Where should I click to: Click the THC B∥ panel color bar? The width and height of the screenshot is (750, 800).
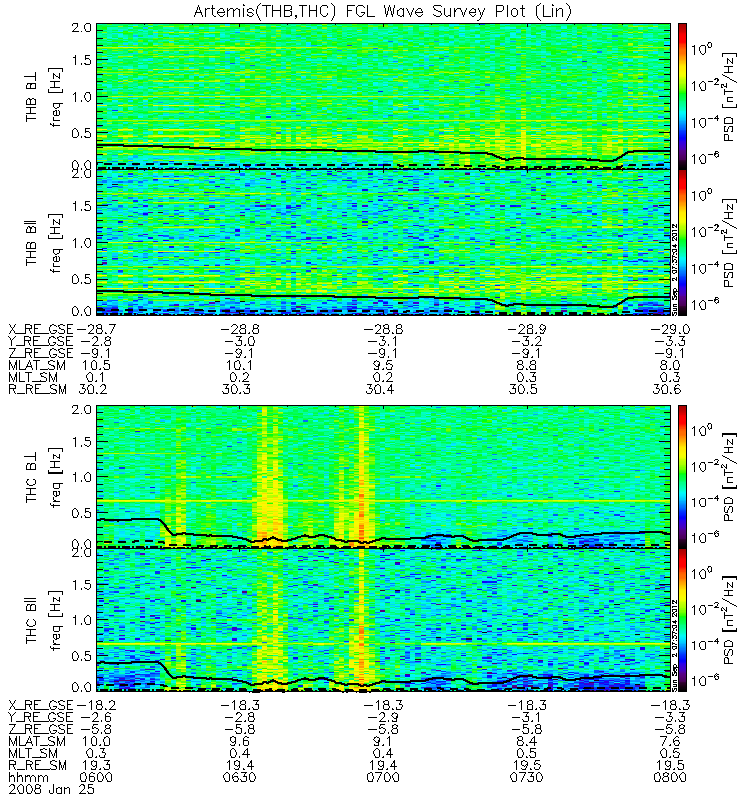pos(682,619)
